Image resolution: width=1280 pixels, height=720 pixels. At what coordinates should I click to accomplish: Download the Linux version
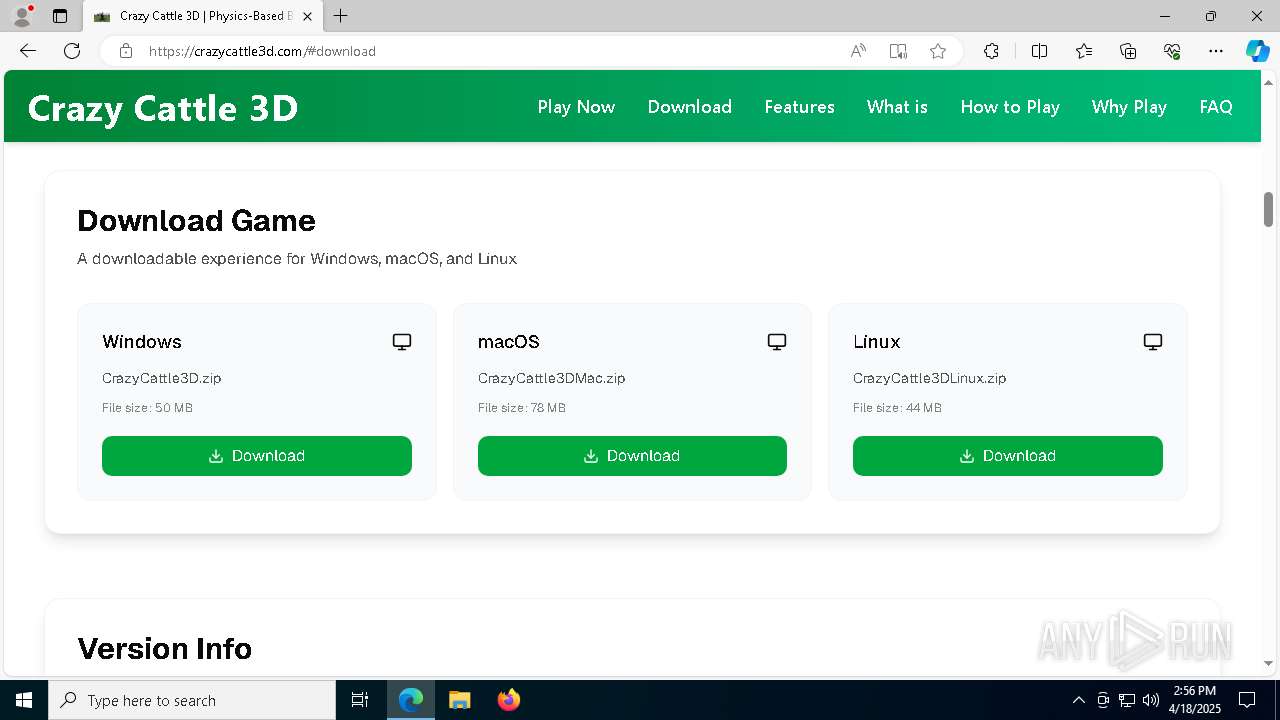point(1008,456)
